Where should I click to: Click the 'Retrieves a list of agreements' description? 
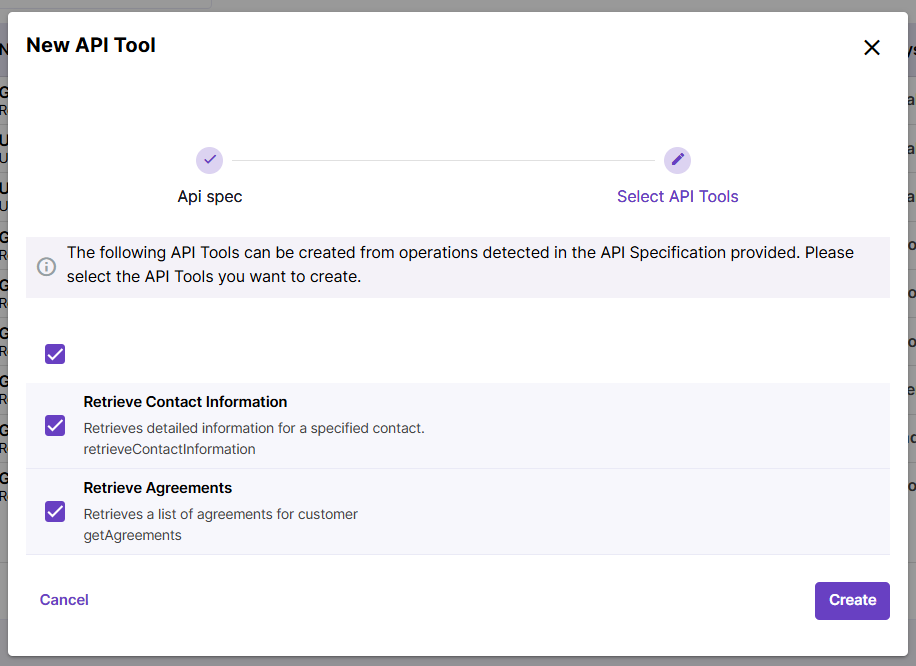pyautogui.click(x=220, y=514)
